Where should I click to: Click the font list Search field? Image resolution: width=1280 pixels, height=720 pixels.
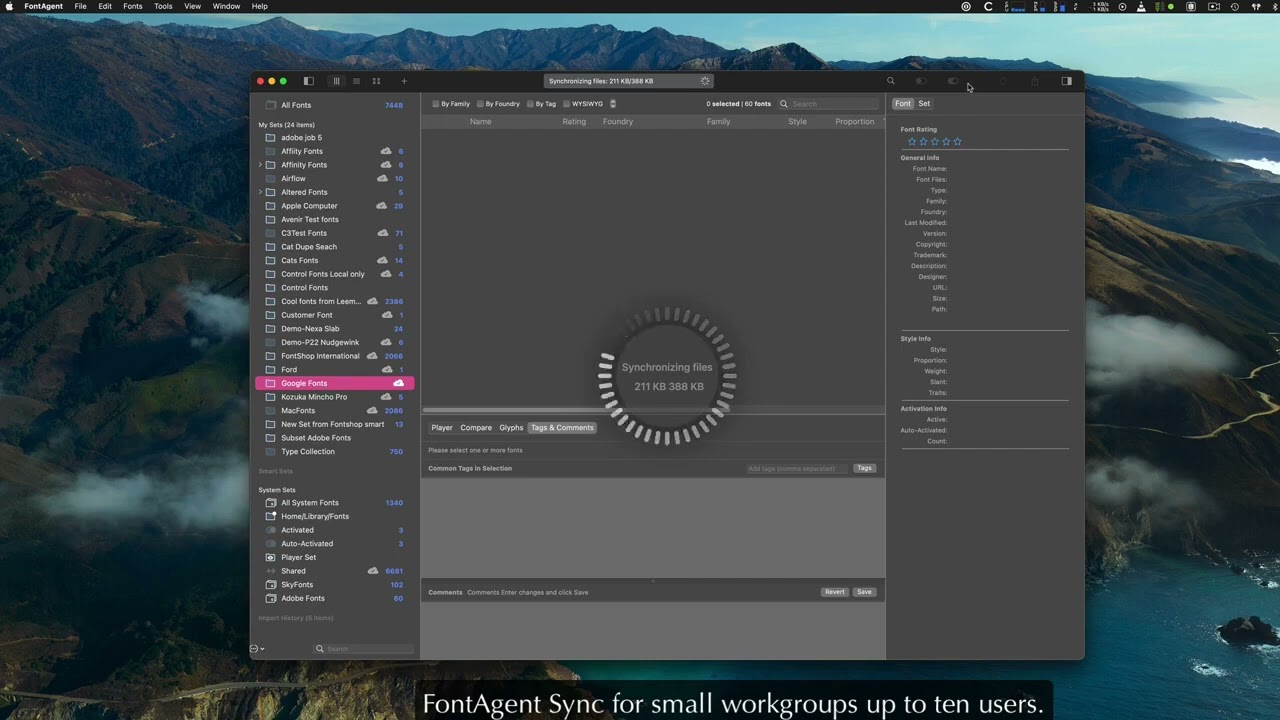click(x=830, y=104)
